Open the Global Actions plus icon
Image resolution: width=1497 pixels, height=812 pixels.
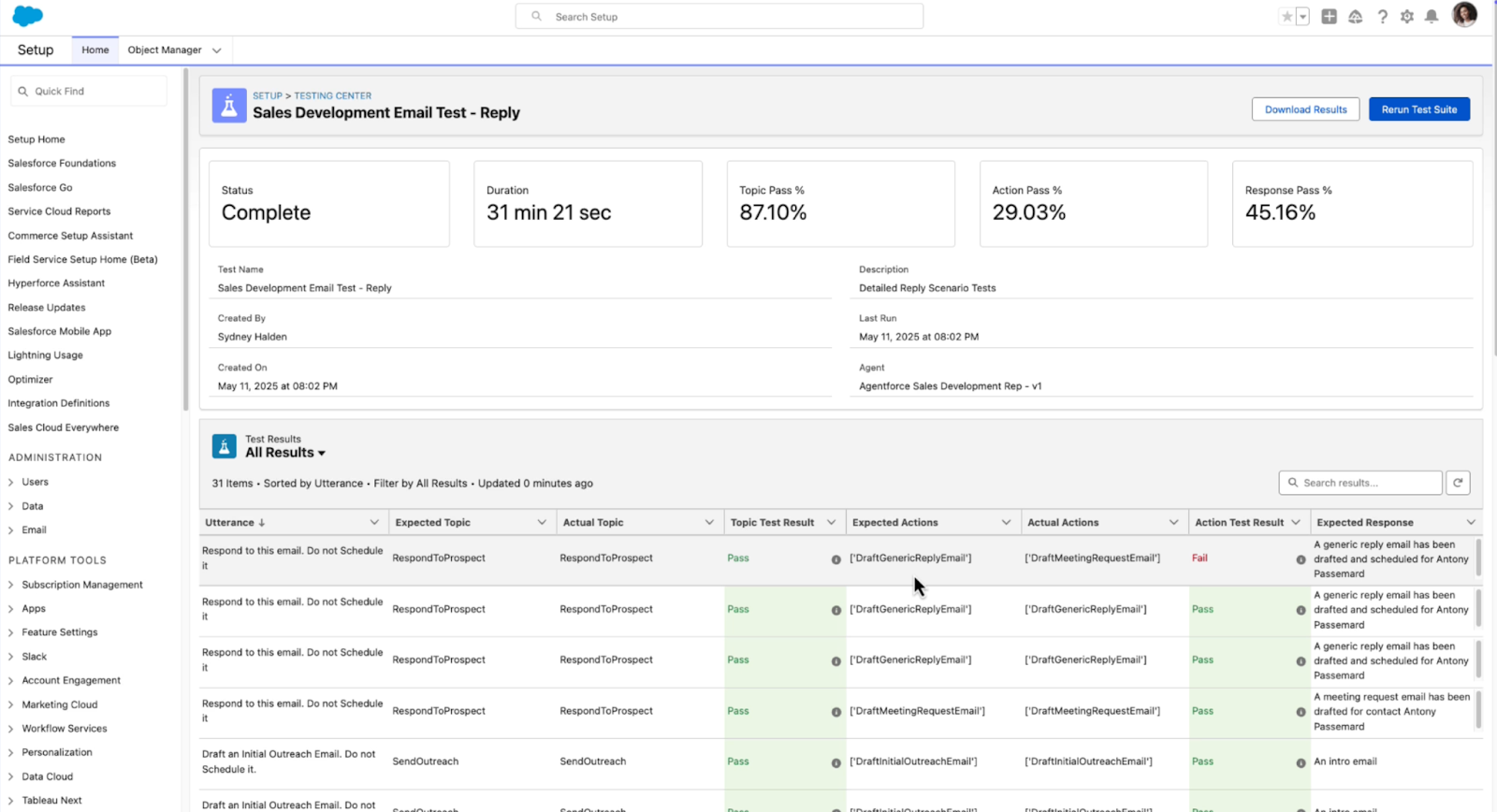pos(1329,17)
